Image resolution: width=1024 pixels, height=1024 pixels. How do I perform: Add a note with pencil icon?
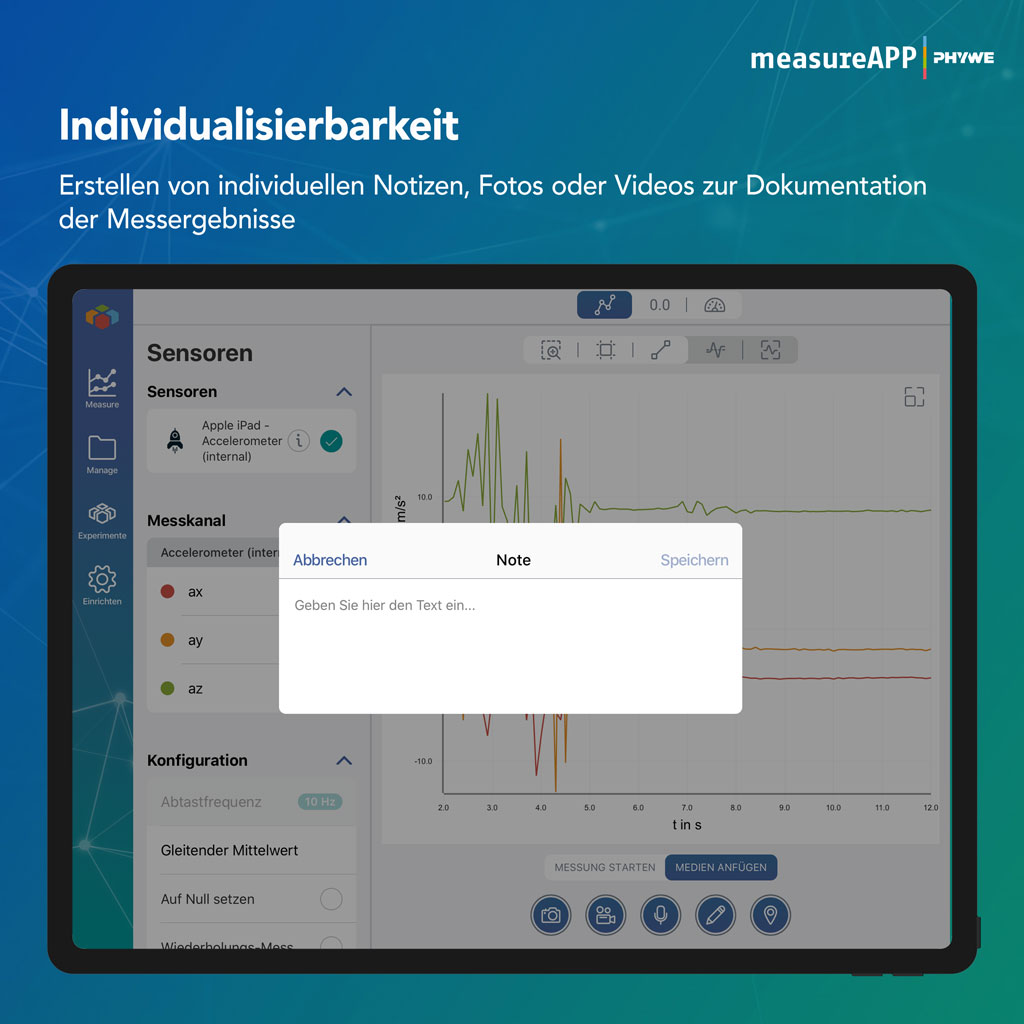pyautogui.click(x=716, y=915)
